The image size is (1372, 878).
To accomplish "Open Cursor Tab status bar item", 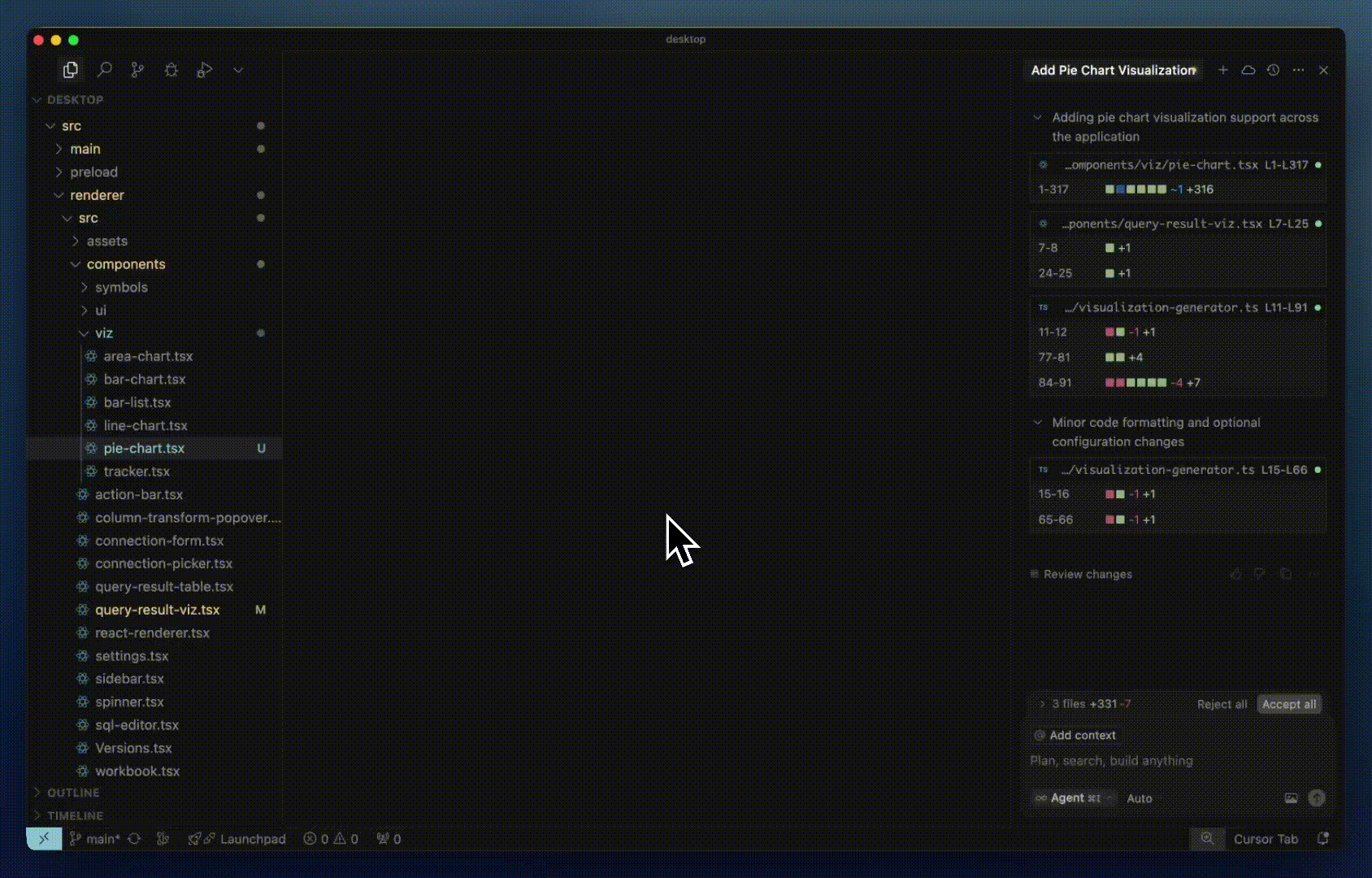I will click(1266, 839).
